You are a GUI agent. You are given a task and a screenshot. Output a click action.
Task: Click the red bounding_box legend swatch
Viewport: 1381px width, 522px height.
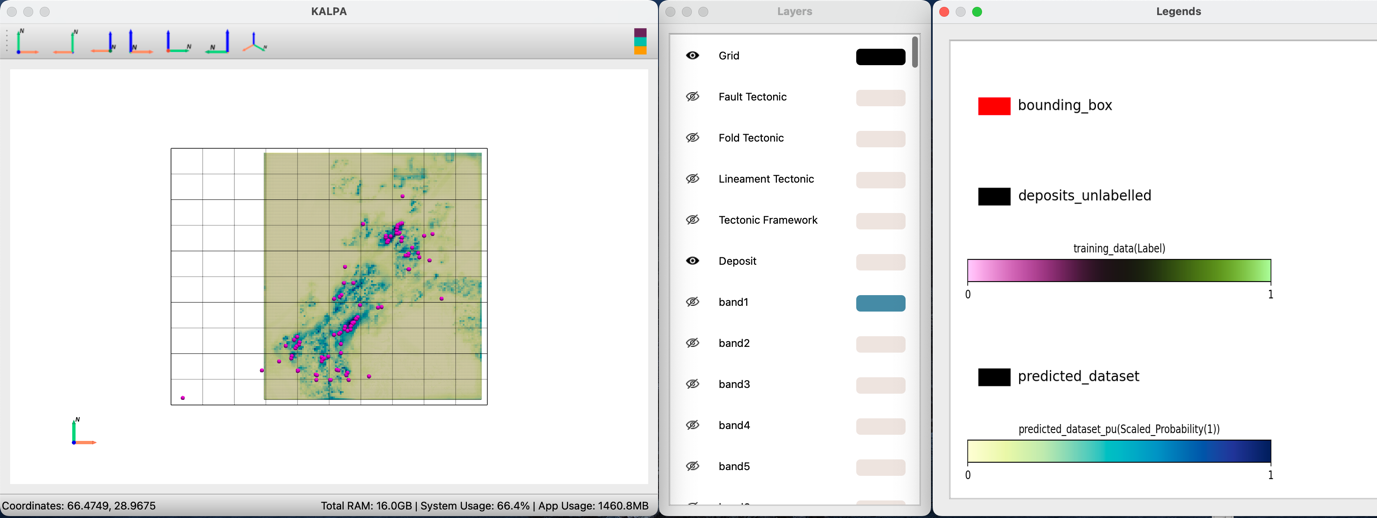996,106
